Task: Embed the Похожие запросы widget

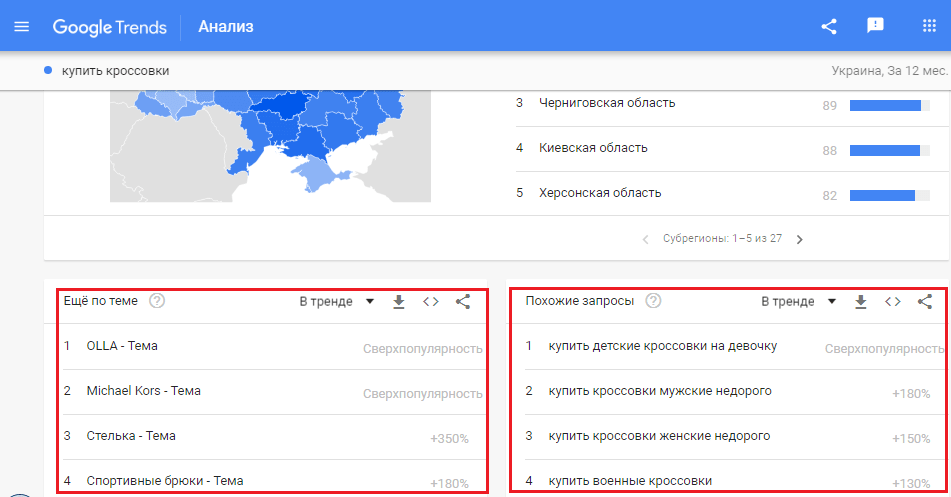Action: [893, 302]
